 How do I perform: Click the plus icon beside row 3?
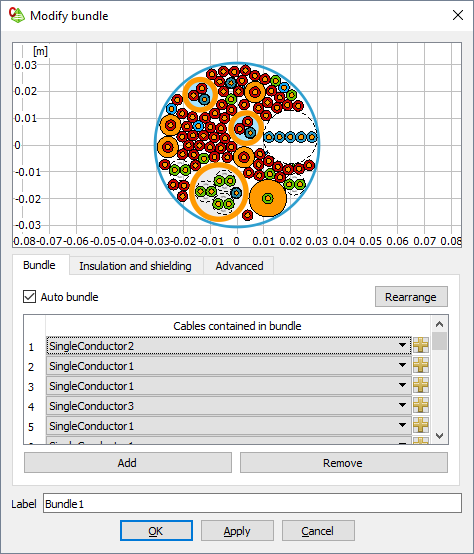pyautogui.click(x=421, y=385)
